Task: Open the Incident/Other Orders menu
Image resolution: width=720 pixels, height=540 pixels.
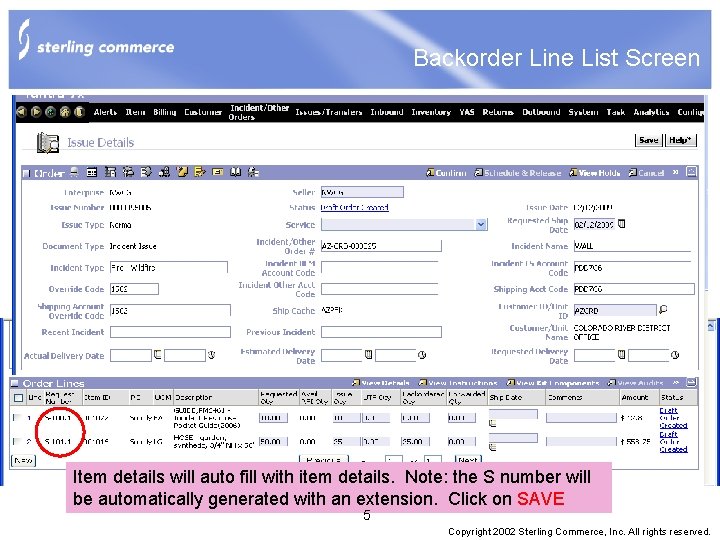Action: click(x=259, y=112)
